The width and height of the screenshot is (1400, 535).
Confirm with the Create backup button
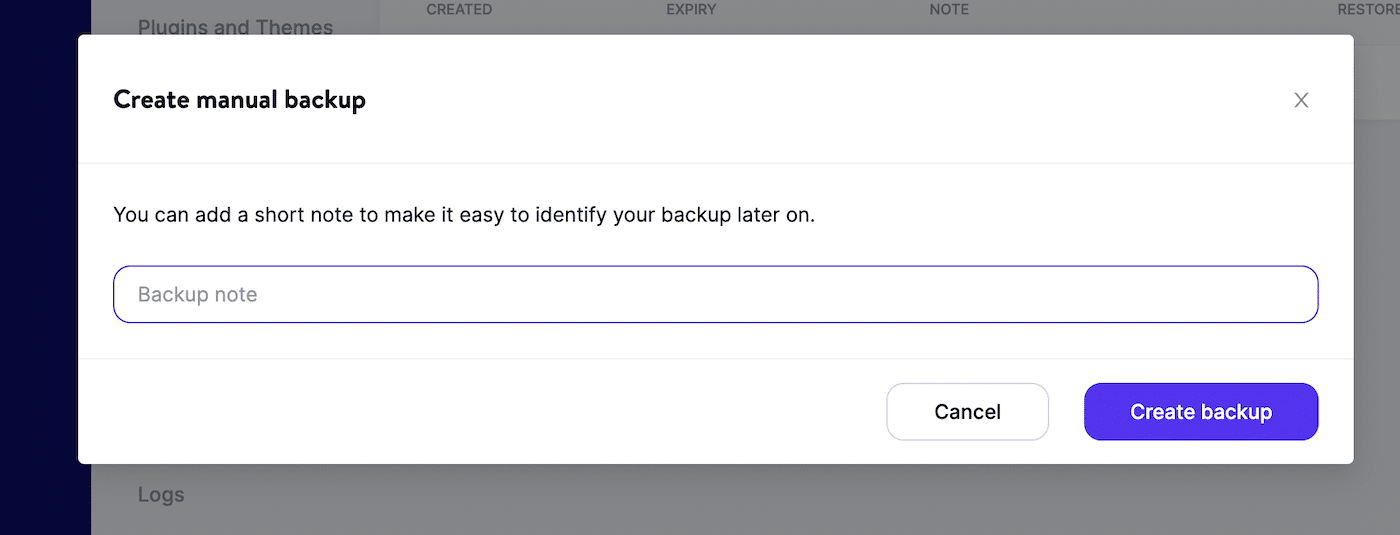pyautogui.click(x=1200, y=412)
